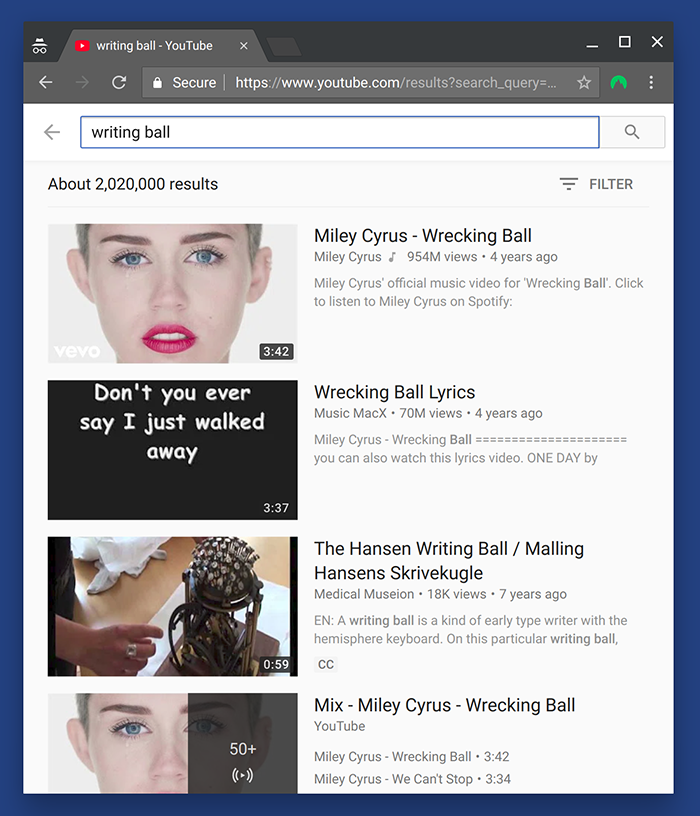Click the description 'Miley Cyrus' official music video'
The width and height of the screenshot is (700, 816).
pos(478,292)
